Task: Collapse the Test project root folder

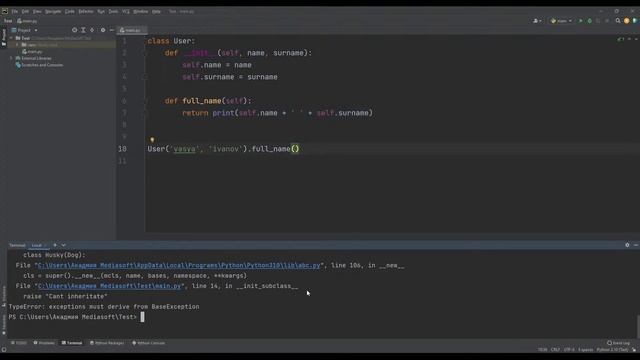Action: pyautogui.click(x=11, y=38)
